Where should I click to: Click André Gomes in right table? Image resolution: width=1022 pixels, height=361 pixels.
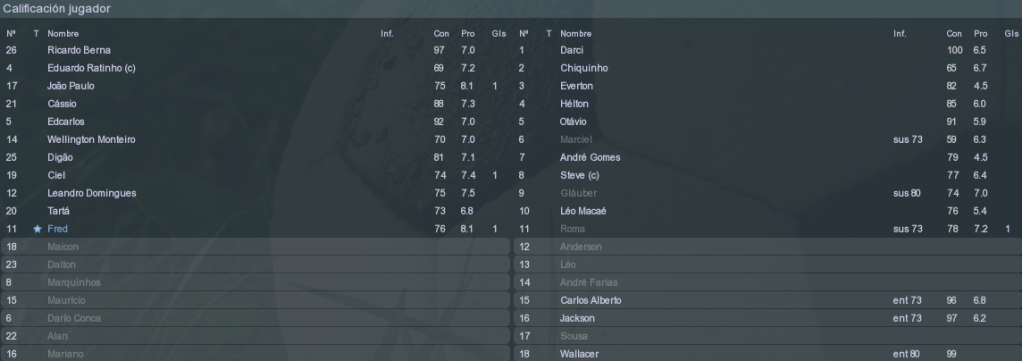tap(590, 158)
